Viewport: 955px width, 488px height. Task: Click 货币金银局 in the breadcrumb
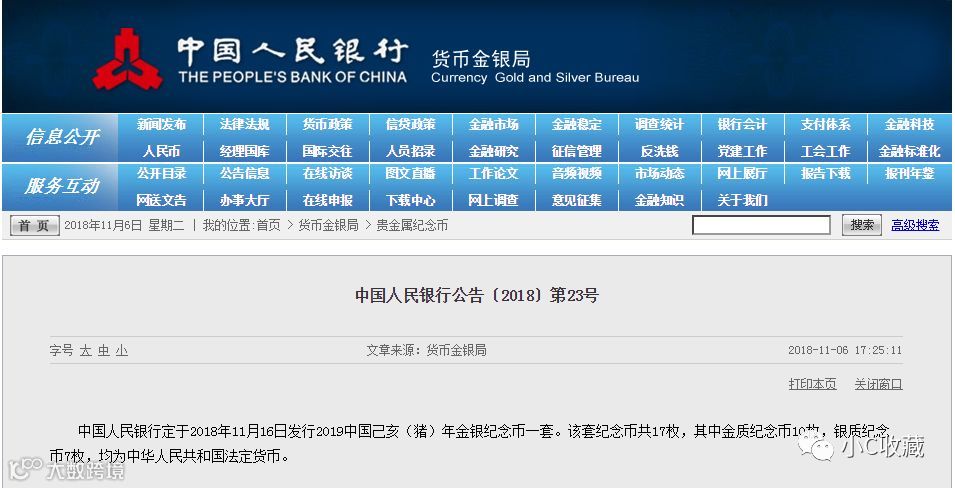328,225
